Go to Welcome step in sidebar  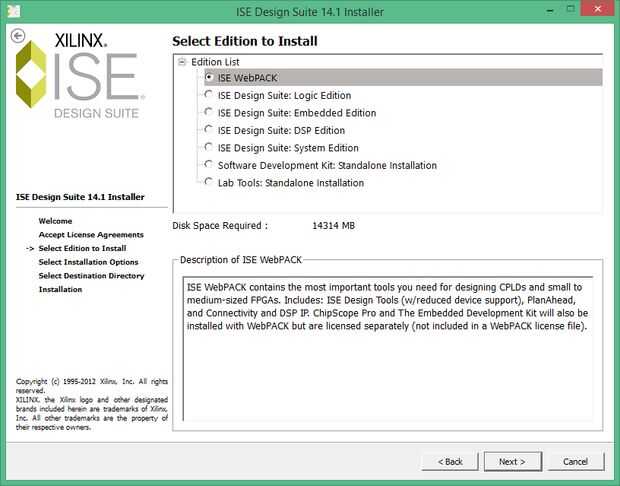tap(55, 221)
